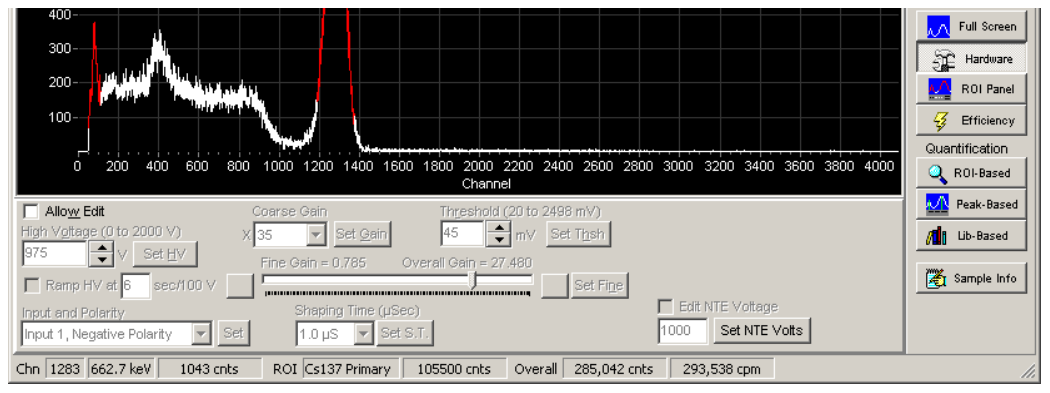Run Peak-Based quantification
The height and width of the screenshot is (393, 1050).
click(x=971, y=204)
